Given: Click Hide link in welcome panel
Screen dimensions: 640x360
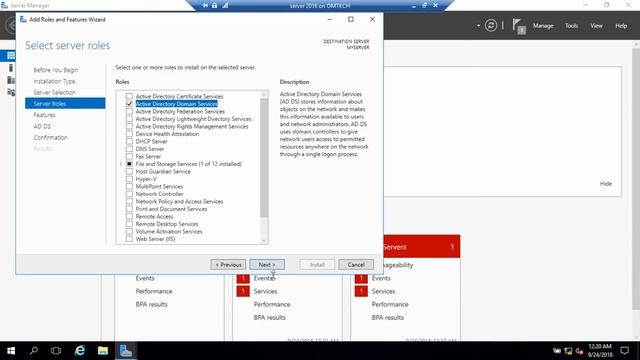Looking at the screenshot, I should (x=606, y=184).
